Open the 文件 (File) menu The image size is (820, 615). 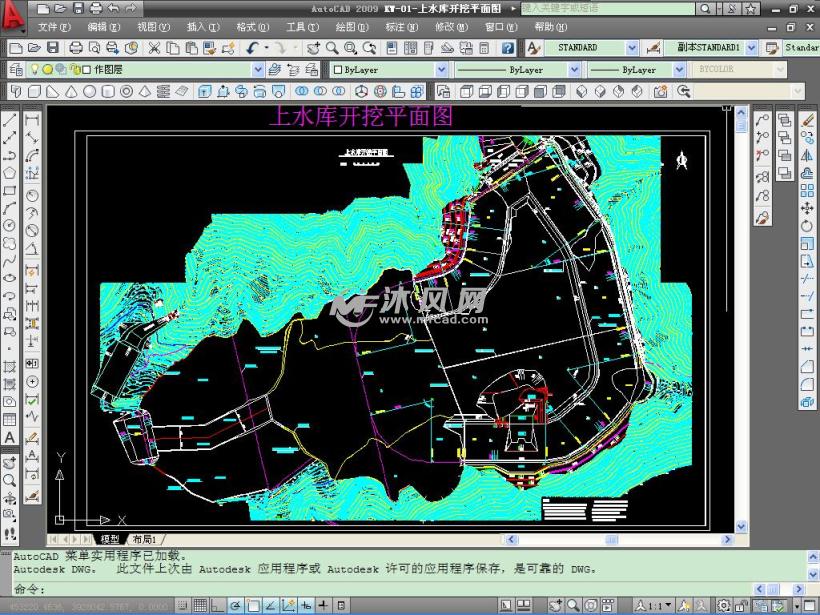pyautogui.click(x=54, y=27)
